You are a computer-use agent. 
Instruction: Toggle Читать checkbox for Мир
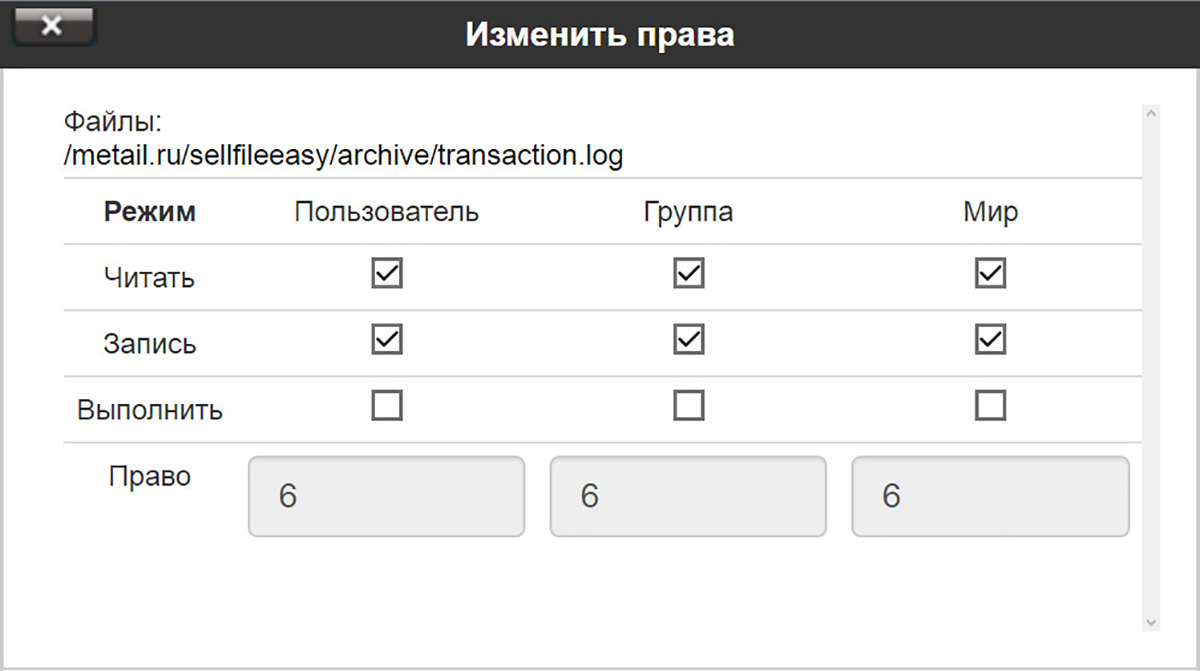[x=990, y=274]
